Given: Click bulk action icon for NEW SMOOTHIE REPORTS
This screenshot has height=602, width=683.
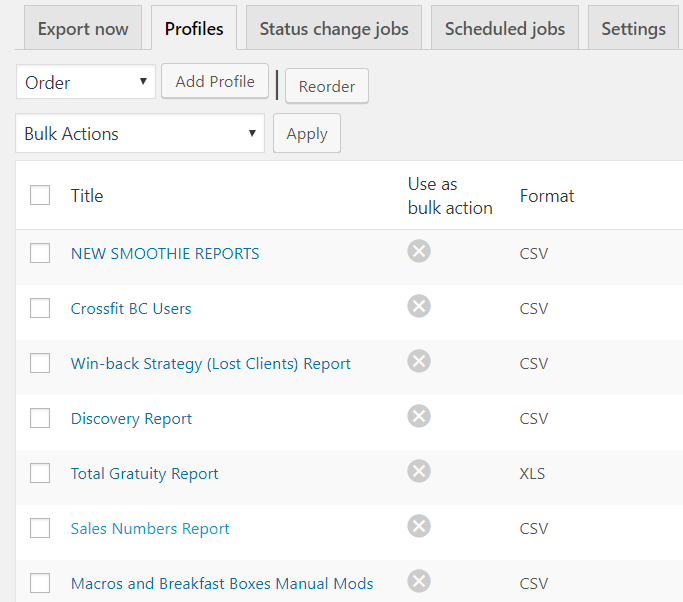Looking at the screenshot, I should tap(419, 251).
